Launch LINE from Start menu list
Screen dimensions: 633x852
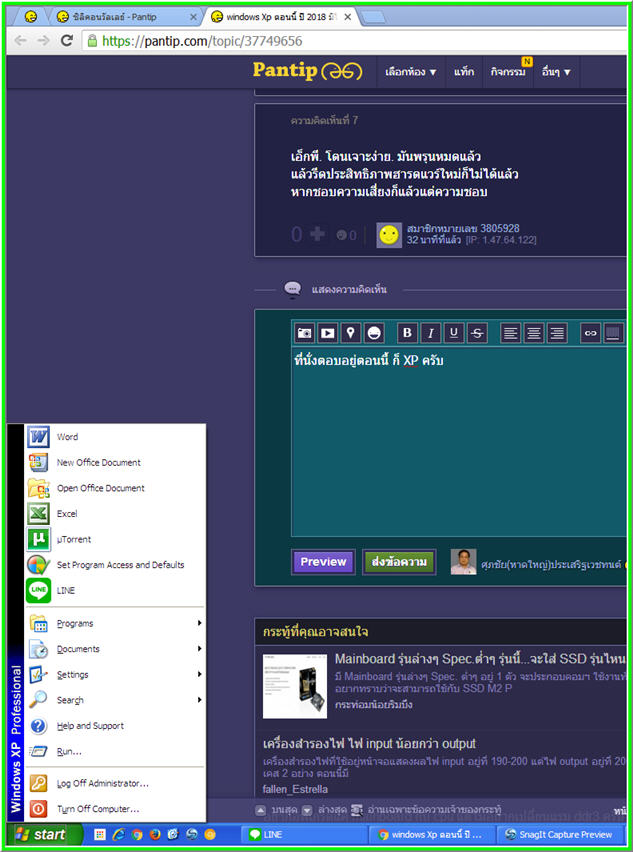(115, 590)
